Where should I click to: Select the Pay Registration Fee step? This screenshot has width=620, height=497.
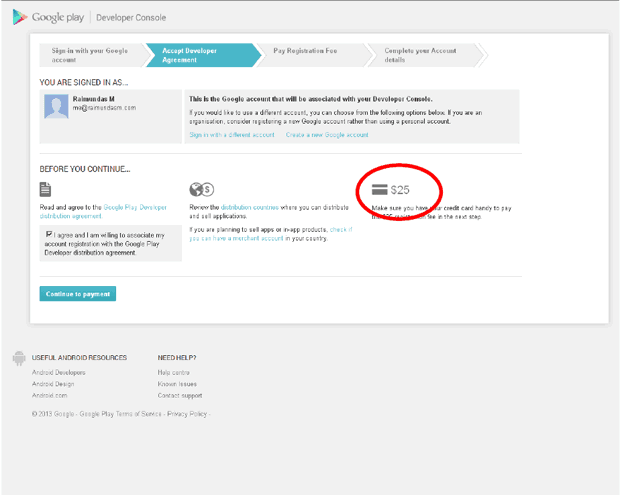312,55
